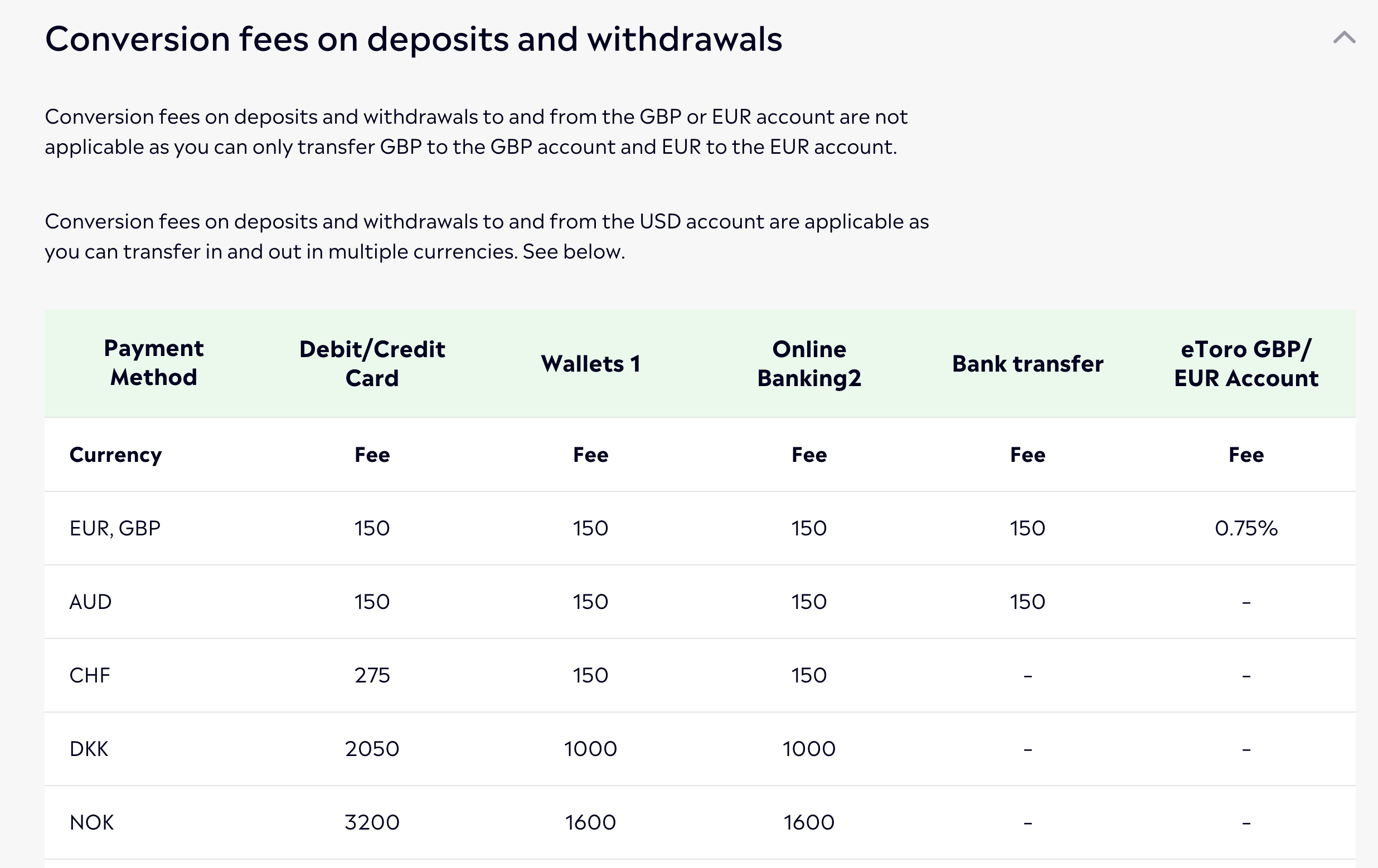Click the EUR, GBP row label
Image resolution: width=1378 pixels, height=868 pixels.
point(115,528)
